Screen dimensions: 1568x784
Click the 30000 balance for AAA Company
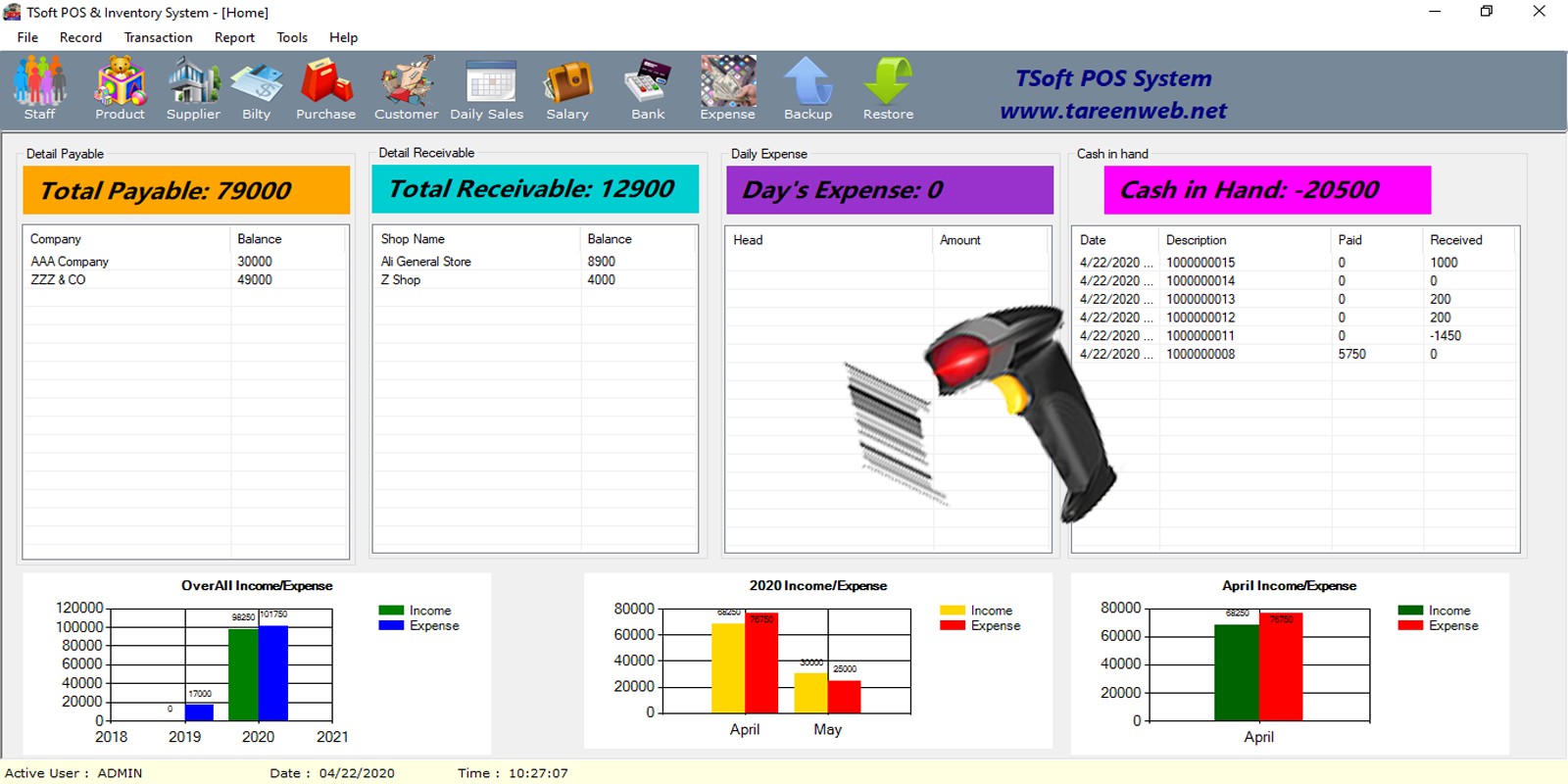coord(255,262)
